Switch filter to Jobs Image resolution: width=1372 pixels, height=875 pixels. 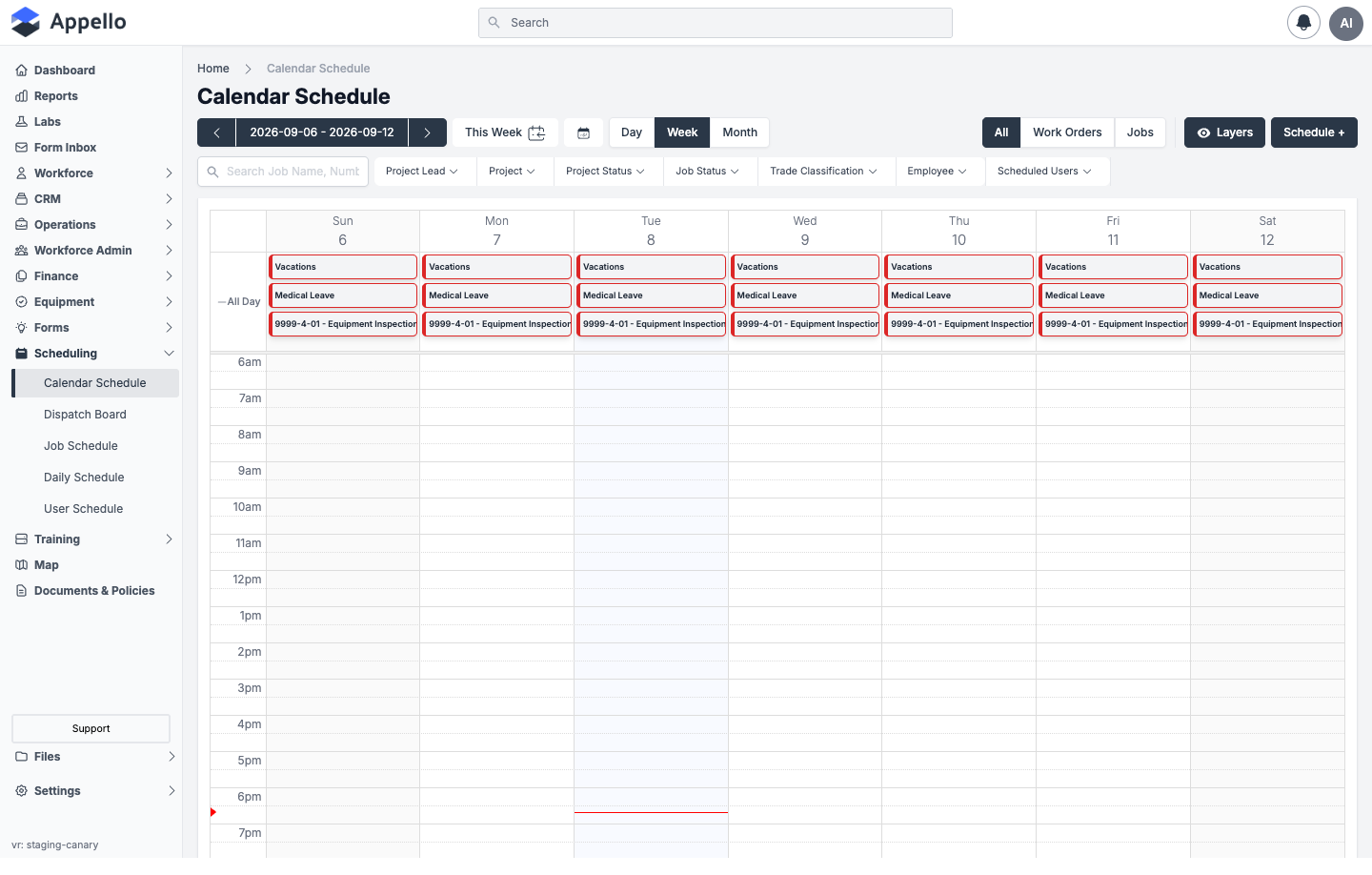point(1140,132)
